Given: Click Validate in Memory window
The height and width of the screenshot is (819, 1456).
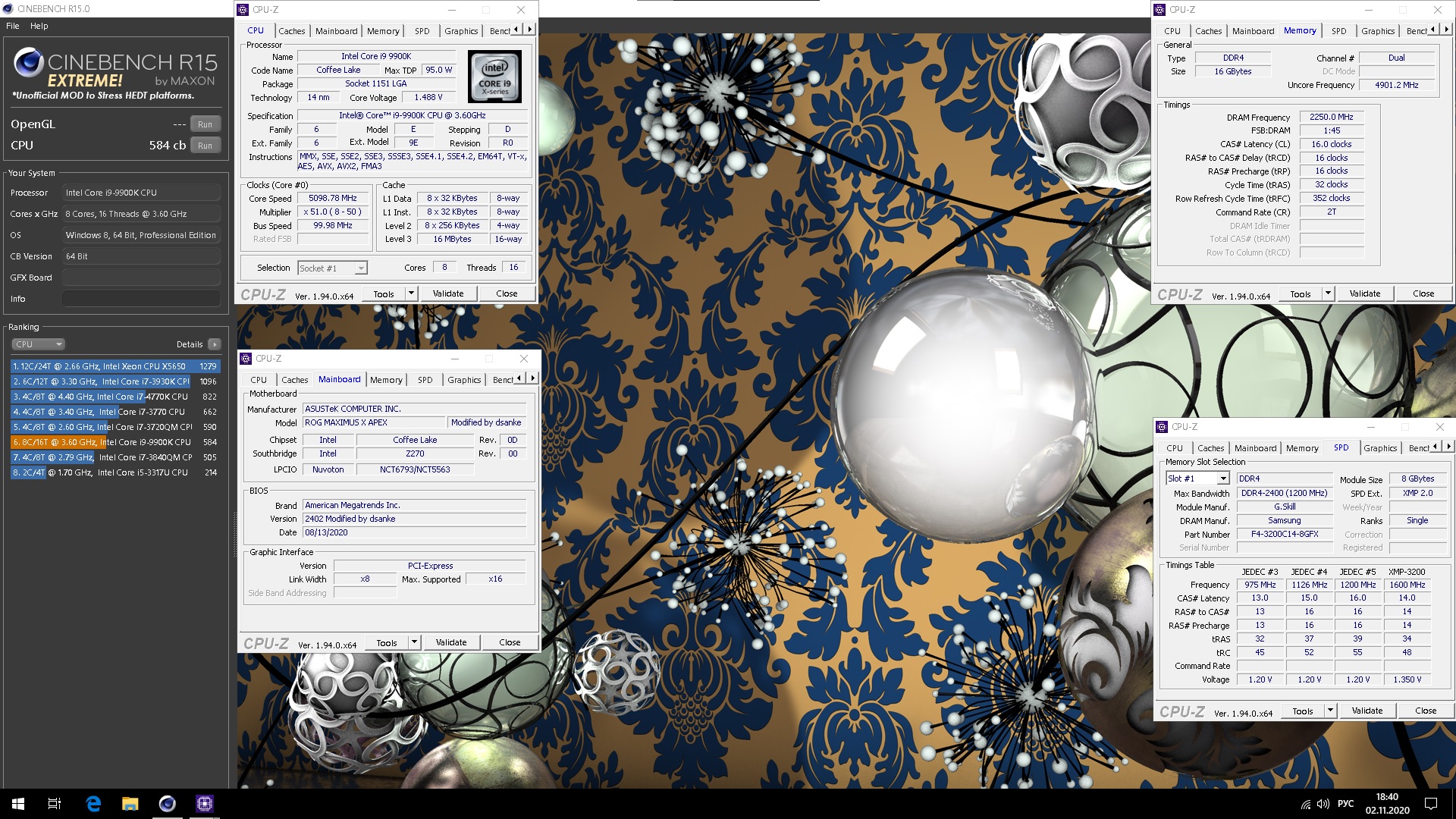Looking at the screenshot, I should pyautogui.click(x=1365, y=293).
